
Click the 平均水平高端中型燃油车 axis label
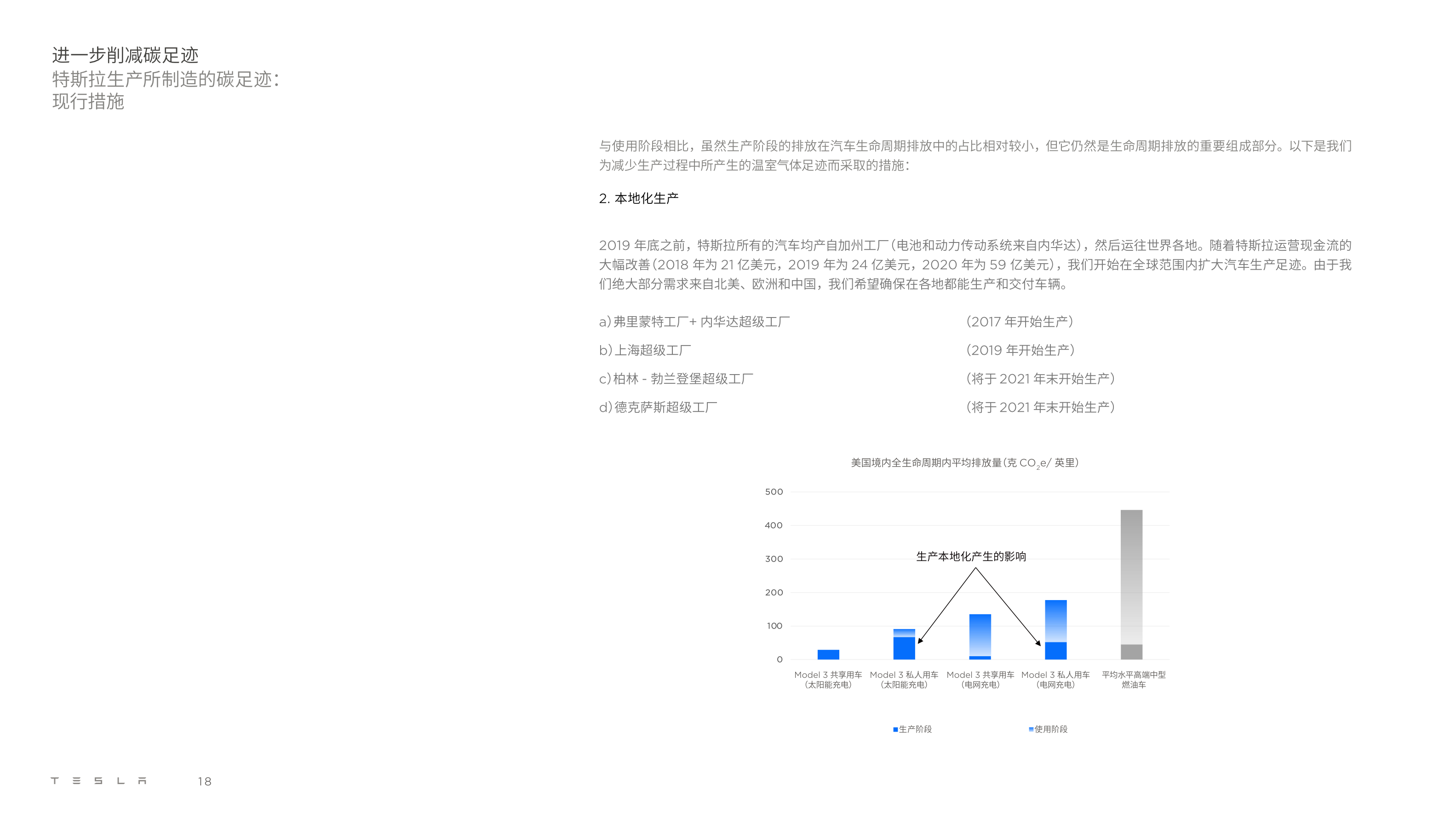pos(1133,679)
